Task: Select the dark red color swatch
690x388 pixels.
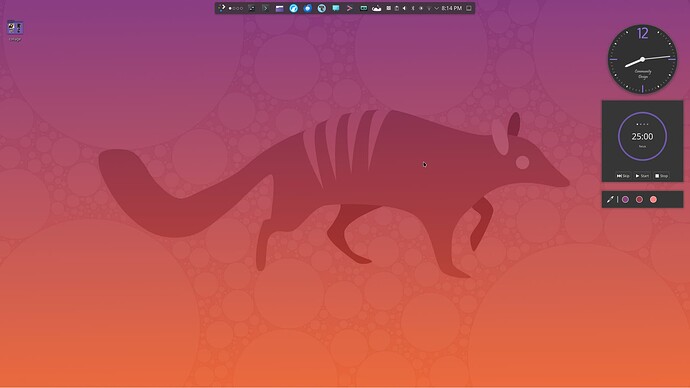Action: point(639,200)
